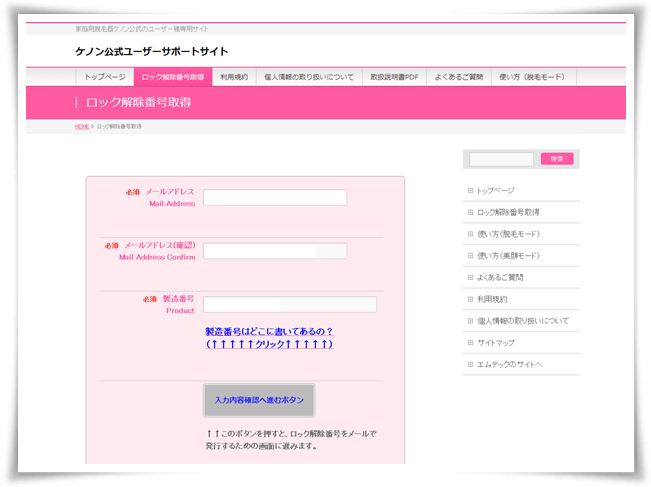Focus the メールアドレス Mail Address field
This screenshot has height=487, width=651.
click(275, 197)
